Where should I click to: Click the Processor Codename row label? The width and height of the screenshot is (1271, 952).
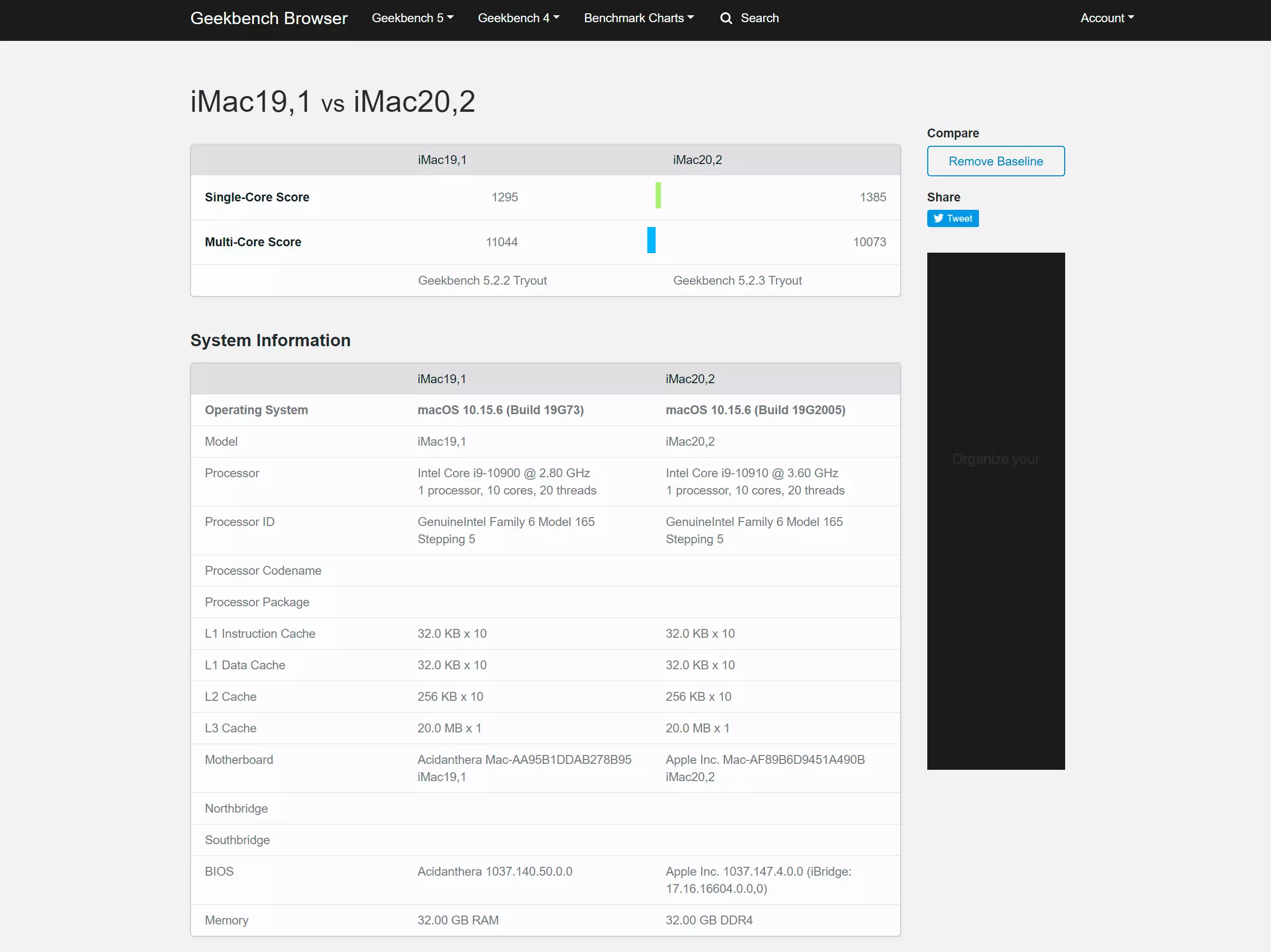262,570
